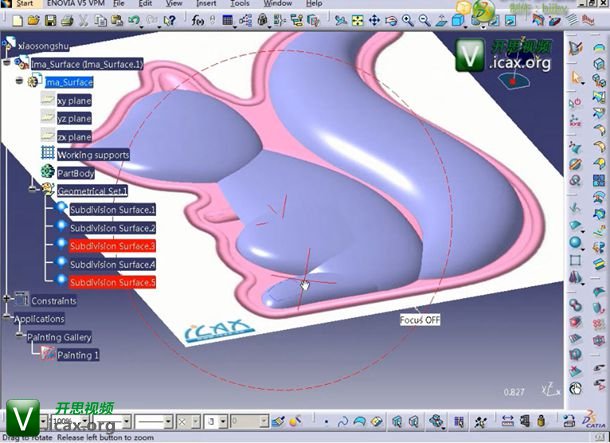Select Subdivision Surface.3 in tree
Image resolution: width=610 pixels, height=443 pixels.
tap(112, 246)
